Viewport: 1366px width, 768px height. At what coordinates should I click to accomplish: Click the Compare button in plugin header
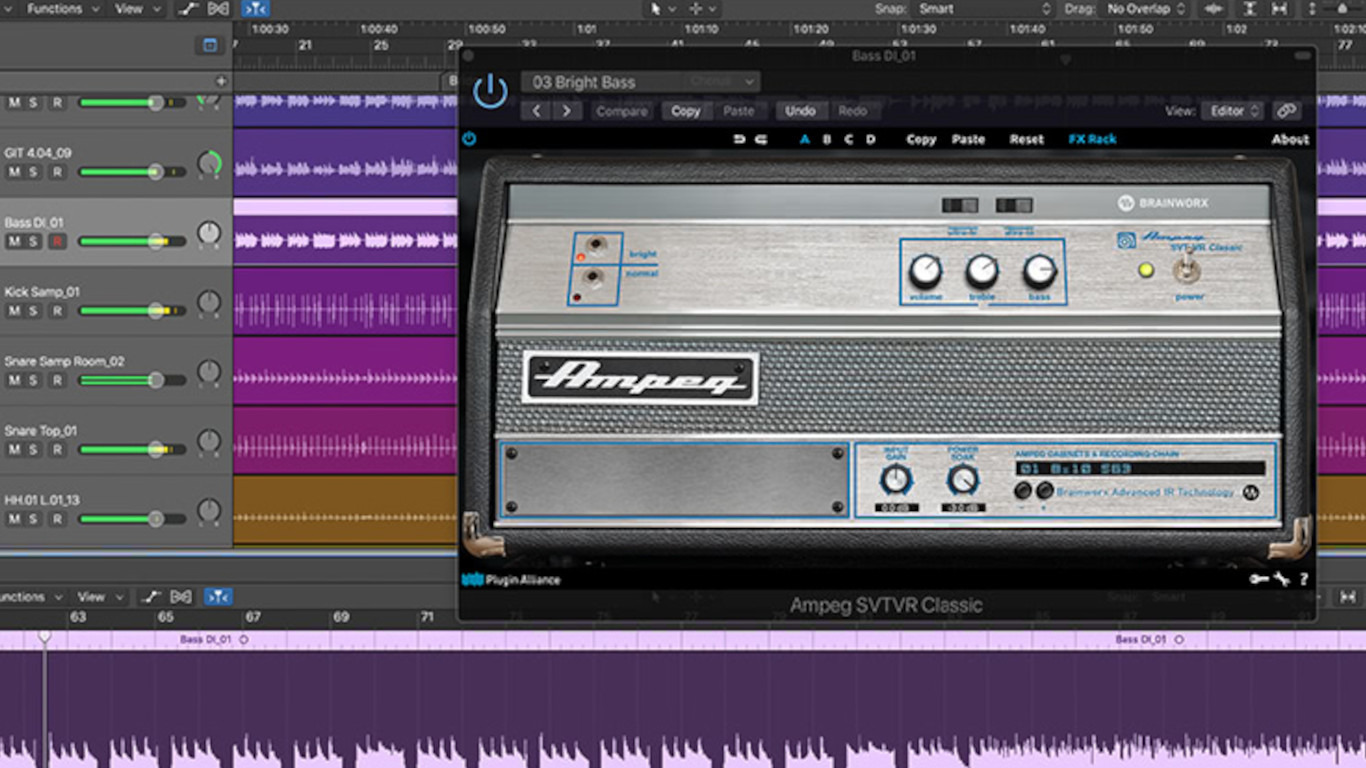click(x=622, y=111)
